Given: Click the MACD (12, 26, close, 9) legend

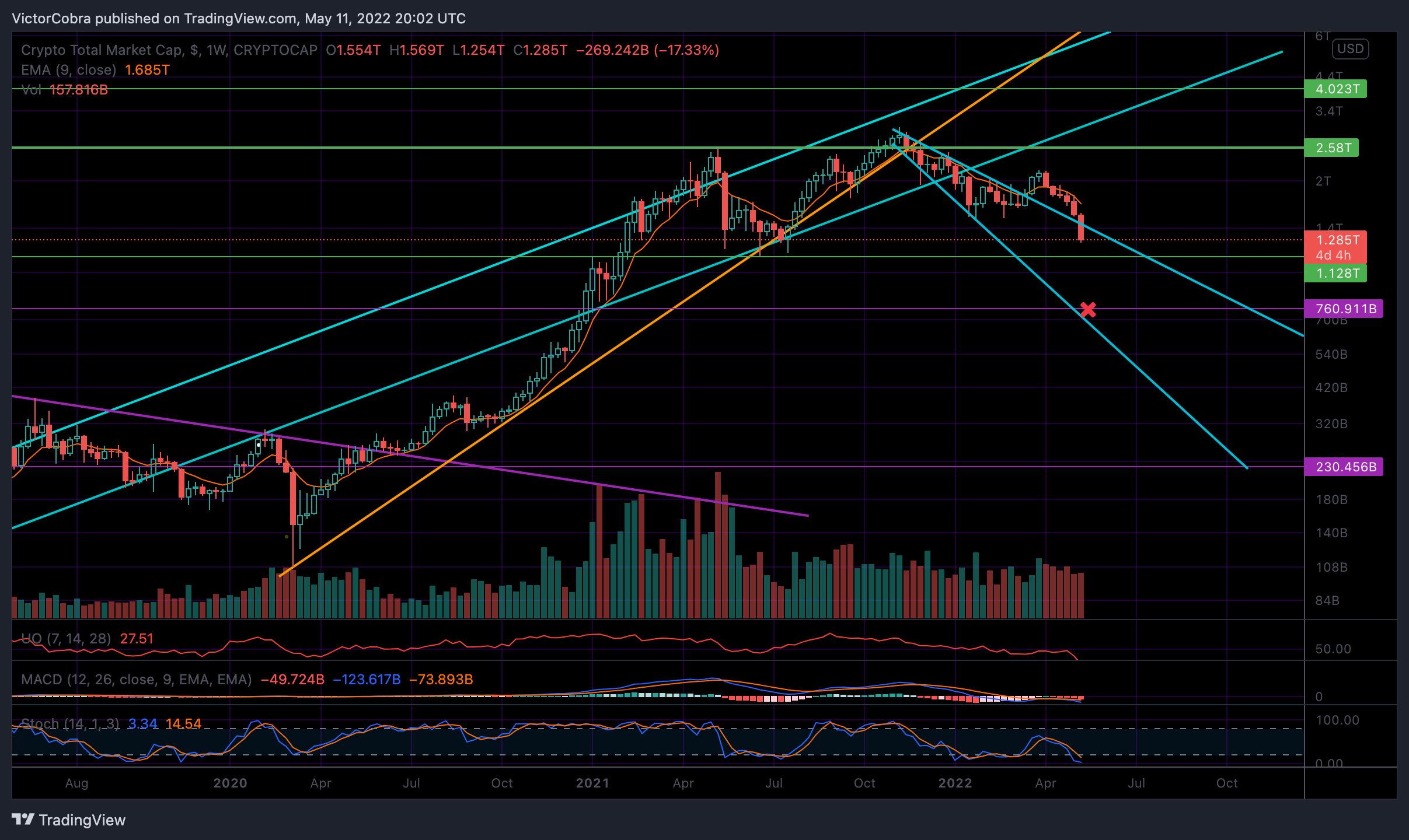Looking at the screenshot, I should click(137, 680).
